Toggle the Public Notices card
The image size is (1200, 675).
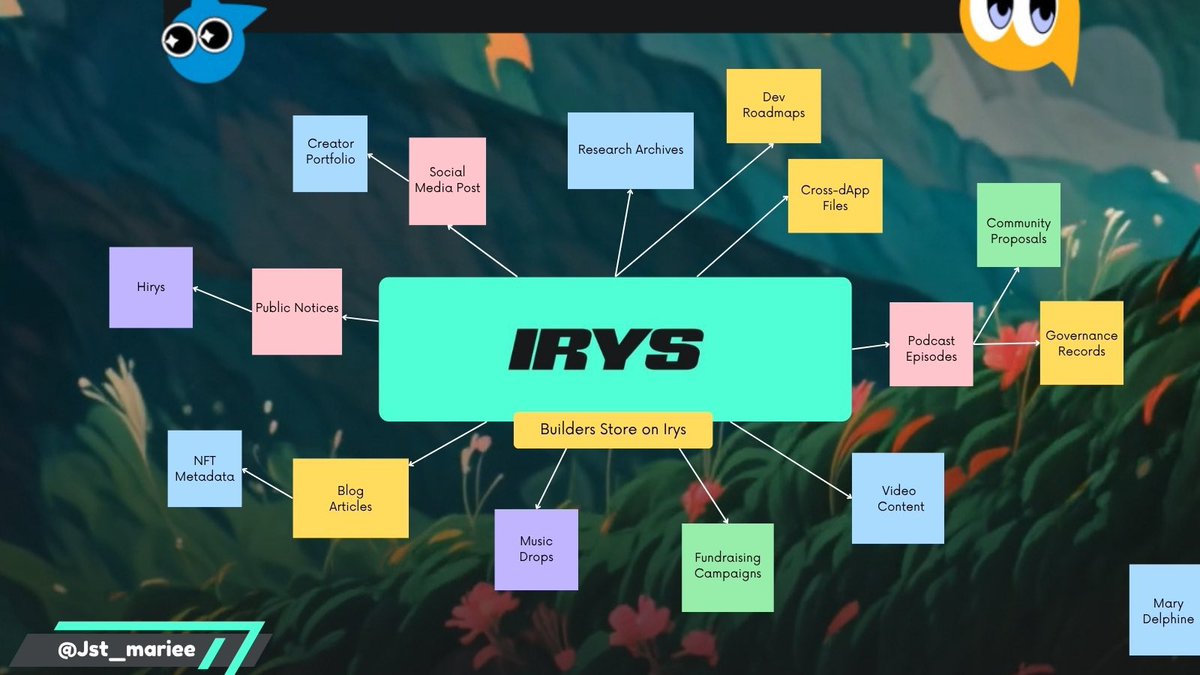[x=296, y=308]
